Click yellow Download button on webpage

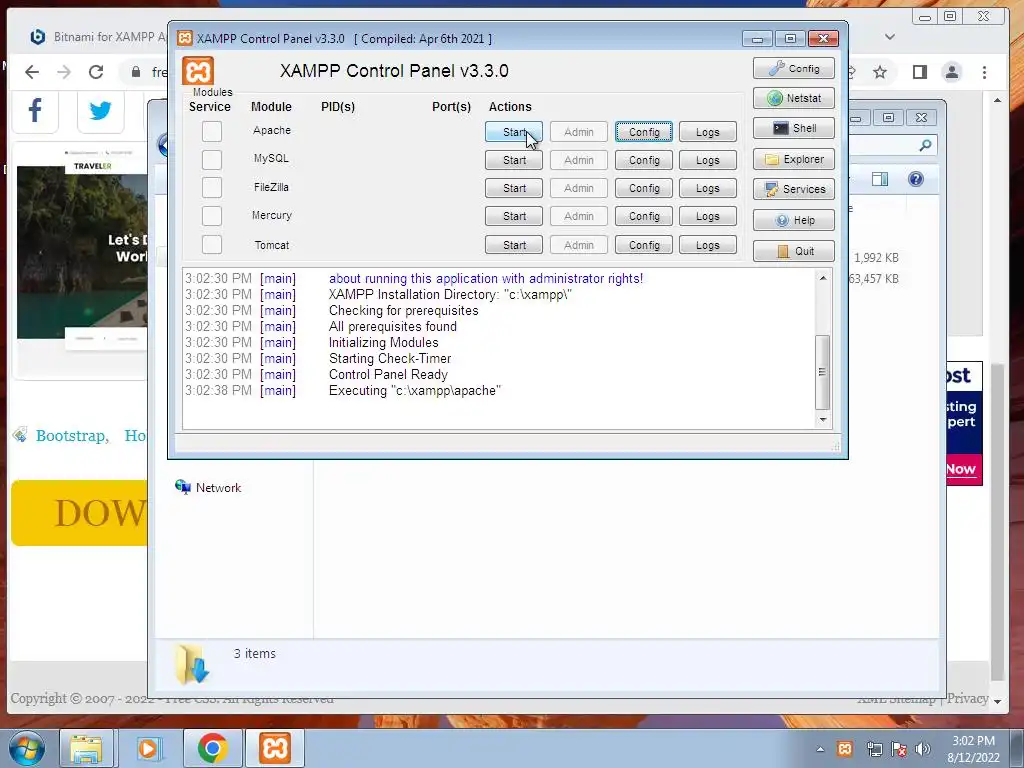(79, 513)
